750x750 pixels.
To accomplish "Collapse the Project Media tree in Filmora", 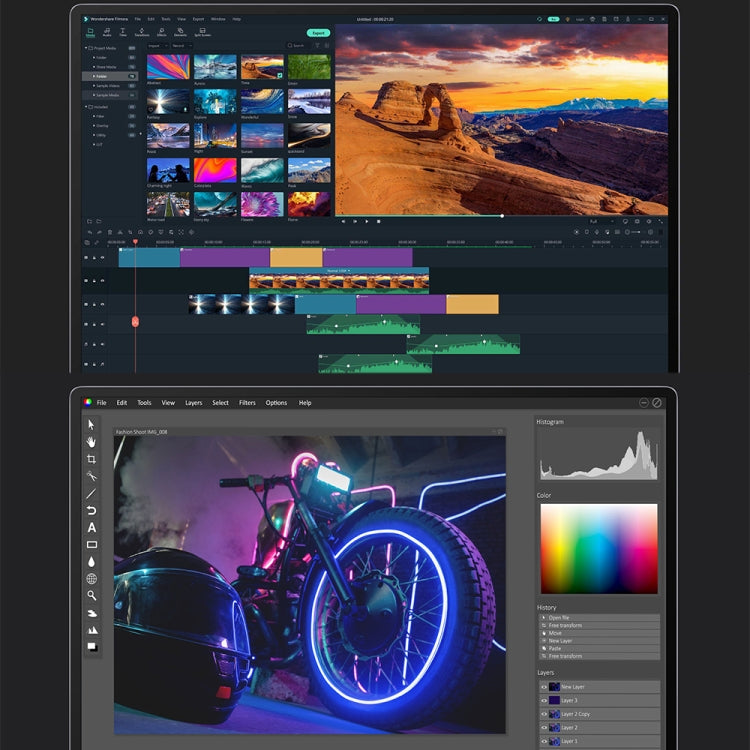I will click(x=88, y=48).
